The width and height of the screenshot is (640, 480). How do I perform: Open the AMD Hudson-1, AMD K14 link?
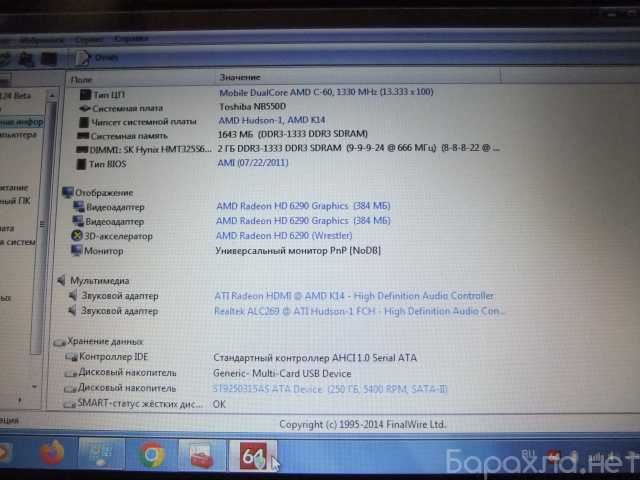tap(272, 120)
